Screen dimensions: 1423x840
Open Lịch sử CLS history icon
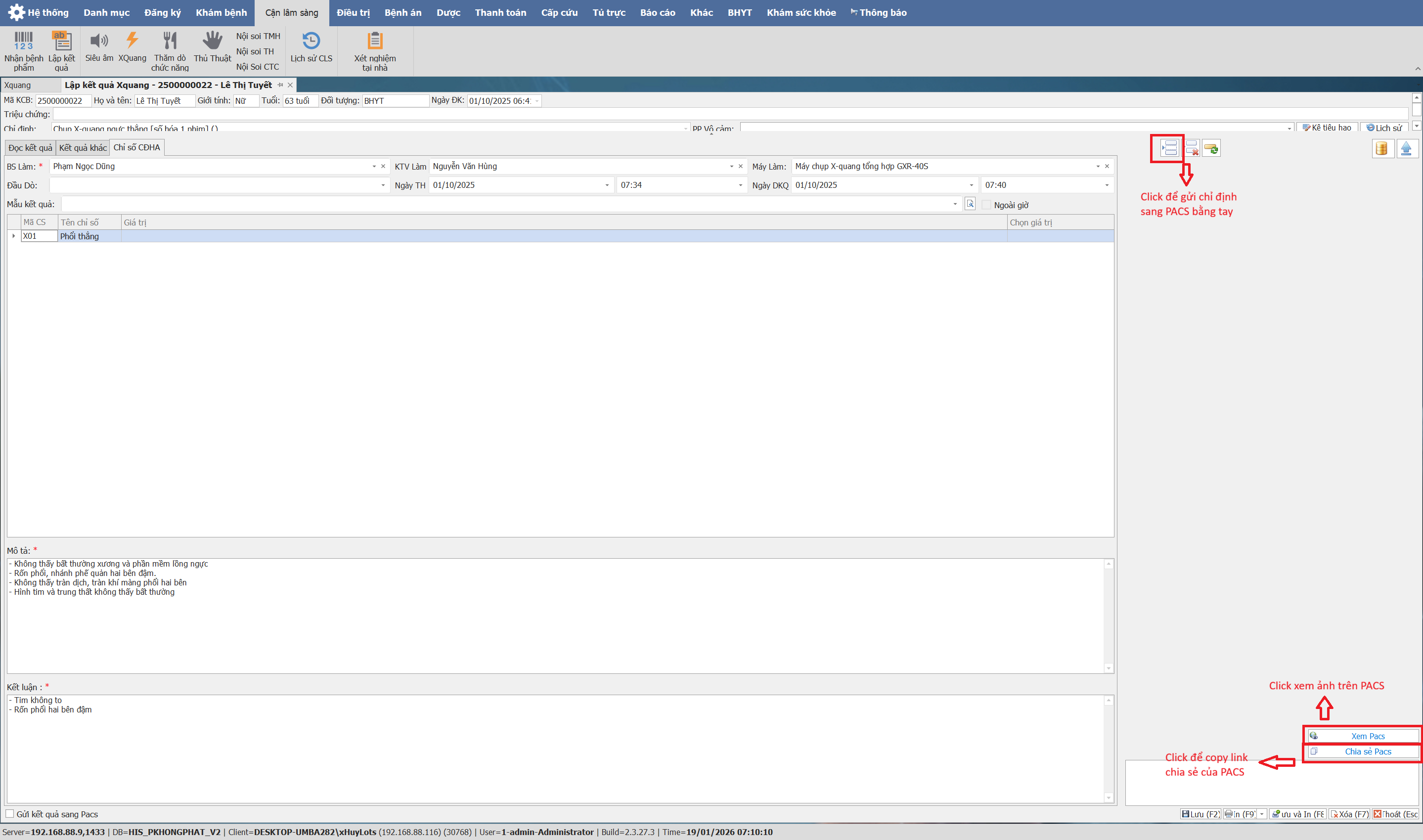tap(311, 46)
